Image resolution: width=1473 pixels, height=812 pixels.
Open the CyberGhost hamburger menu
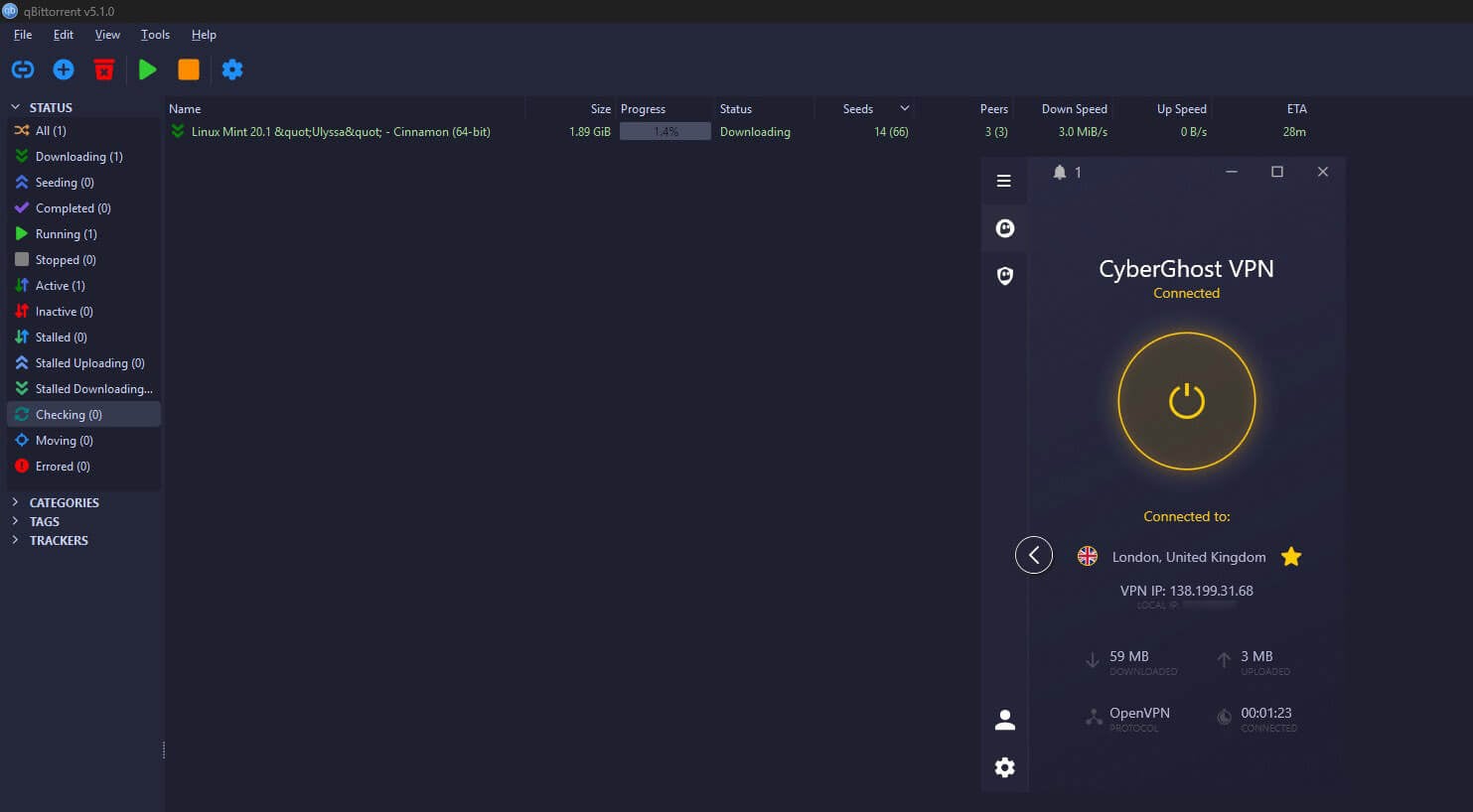tap(1004, 180)
